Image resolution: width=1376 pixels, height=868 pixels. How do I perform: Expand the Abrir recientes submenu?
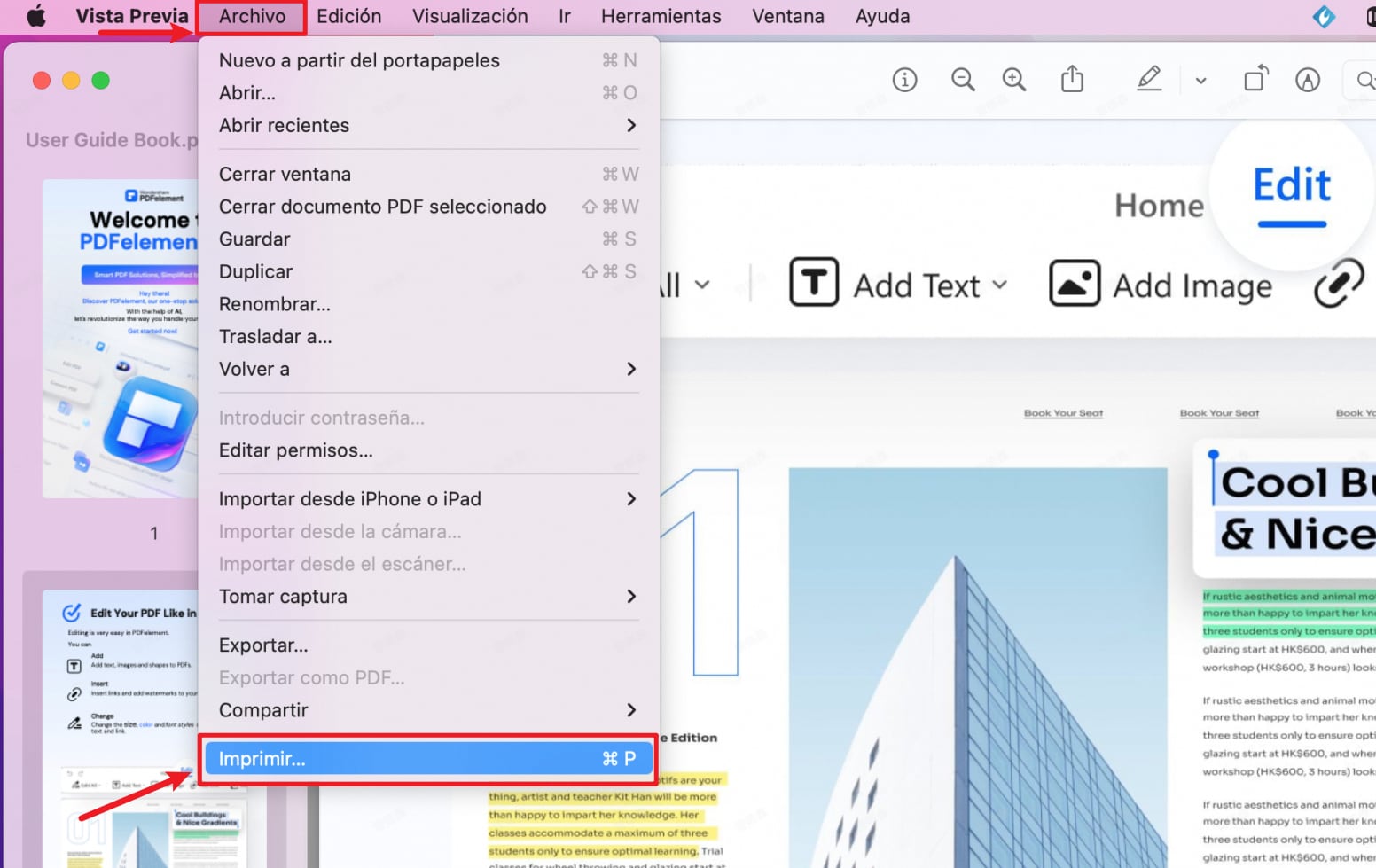click(x=429, y=125)
